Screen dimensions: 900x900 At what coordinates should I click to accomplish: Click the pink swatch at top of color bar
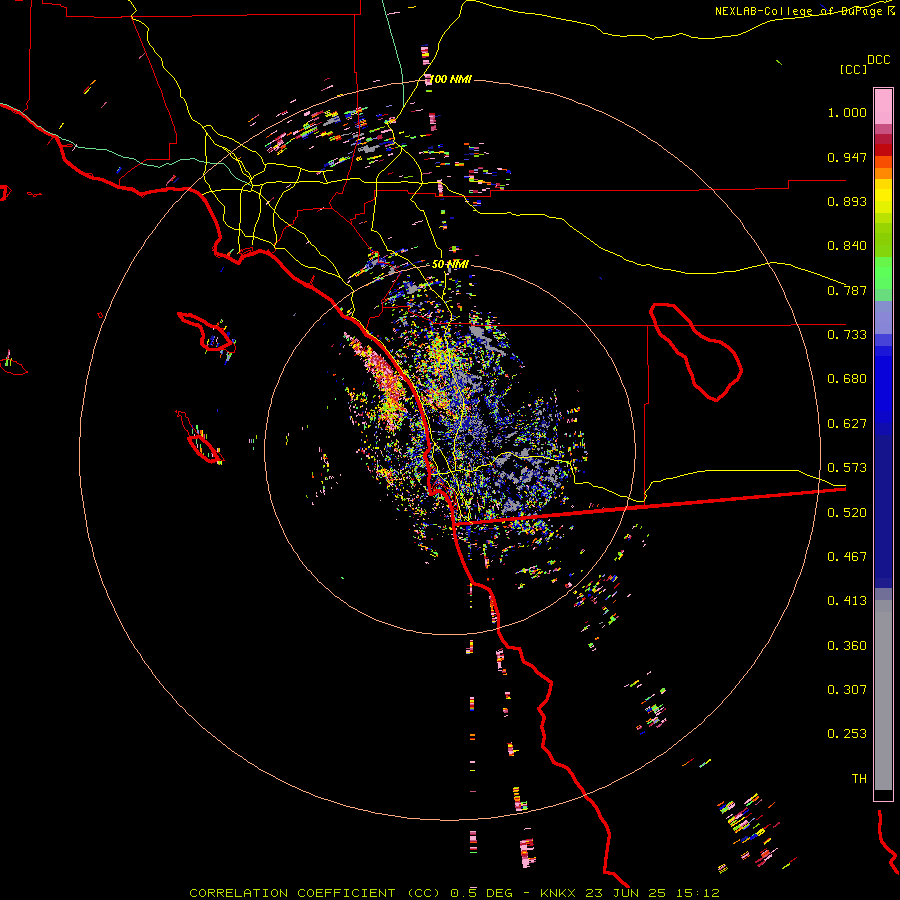click(x=883, y=107)
